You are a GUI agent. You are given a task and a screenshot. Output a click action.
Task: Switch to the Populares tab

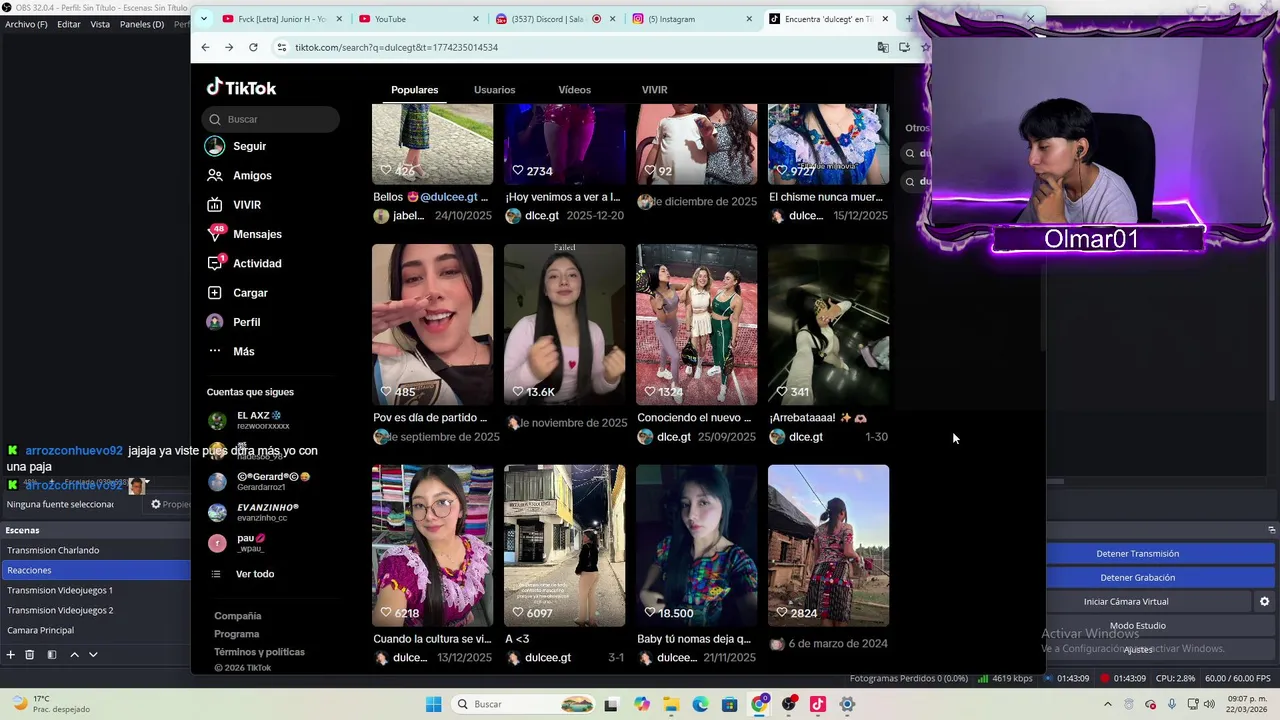[x=414, y=90]
